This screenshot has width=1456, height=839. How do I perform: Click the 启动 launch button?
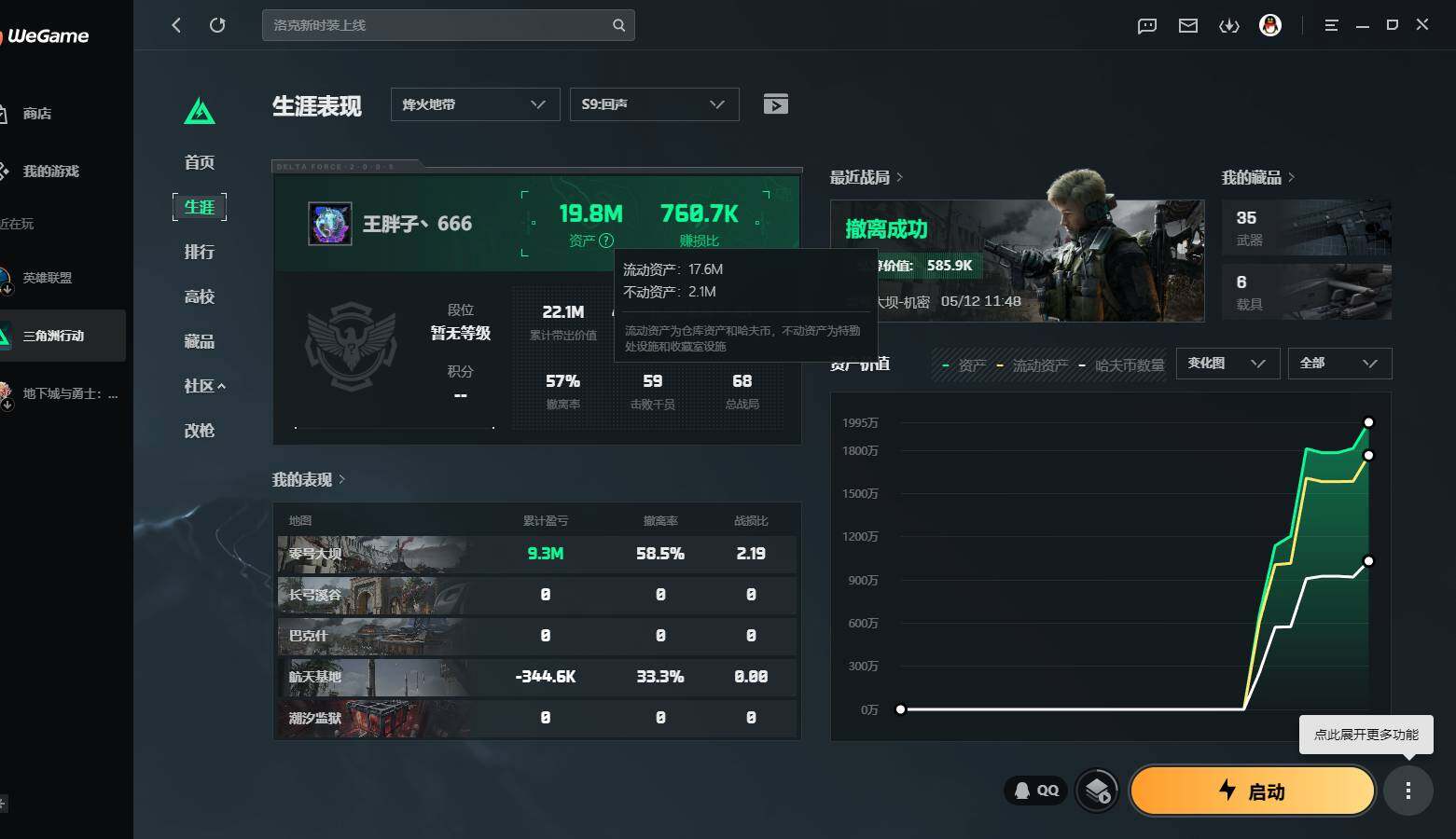[x=1253, y=791]
